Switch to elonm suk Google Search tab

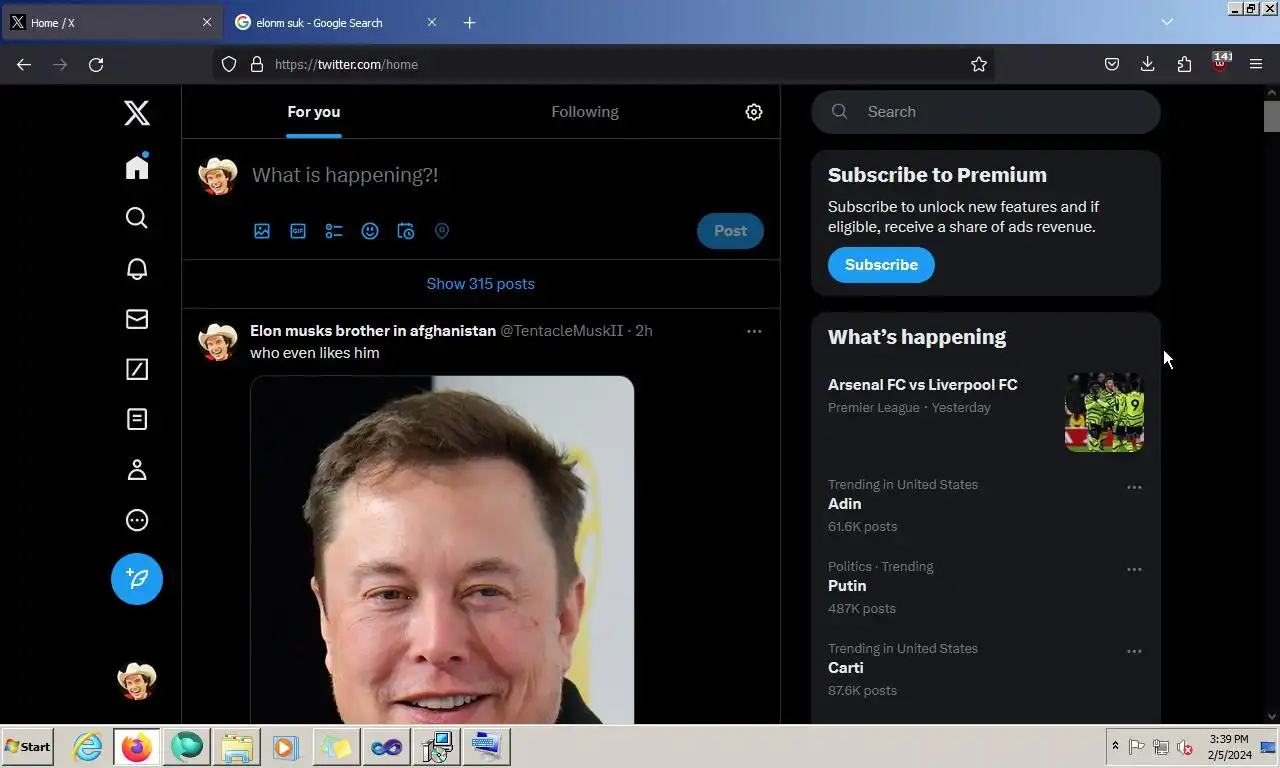click(x=335, y=22)
